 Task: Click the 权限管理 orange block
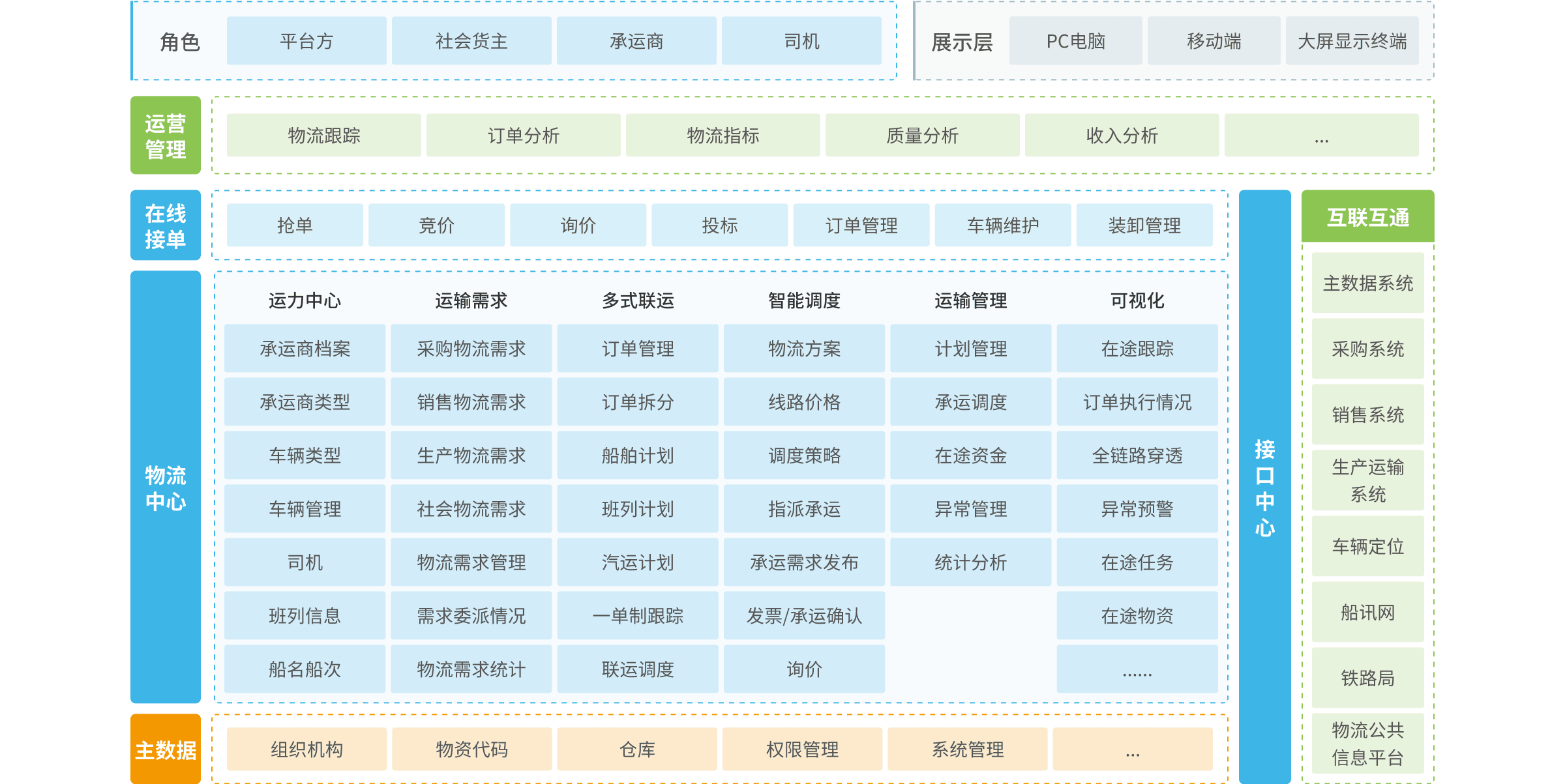click(x=802, y=749)
